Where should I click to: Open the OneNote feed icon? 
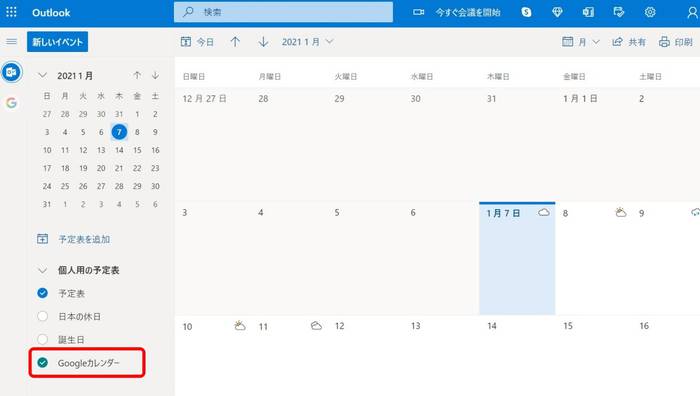point(588,12)
